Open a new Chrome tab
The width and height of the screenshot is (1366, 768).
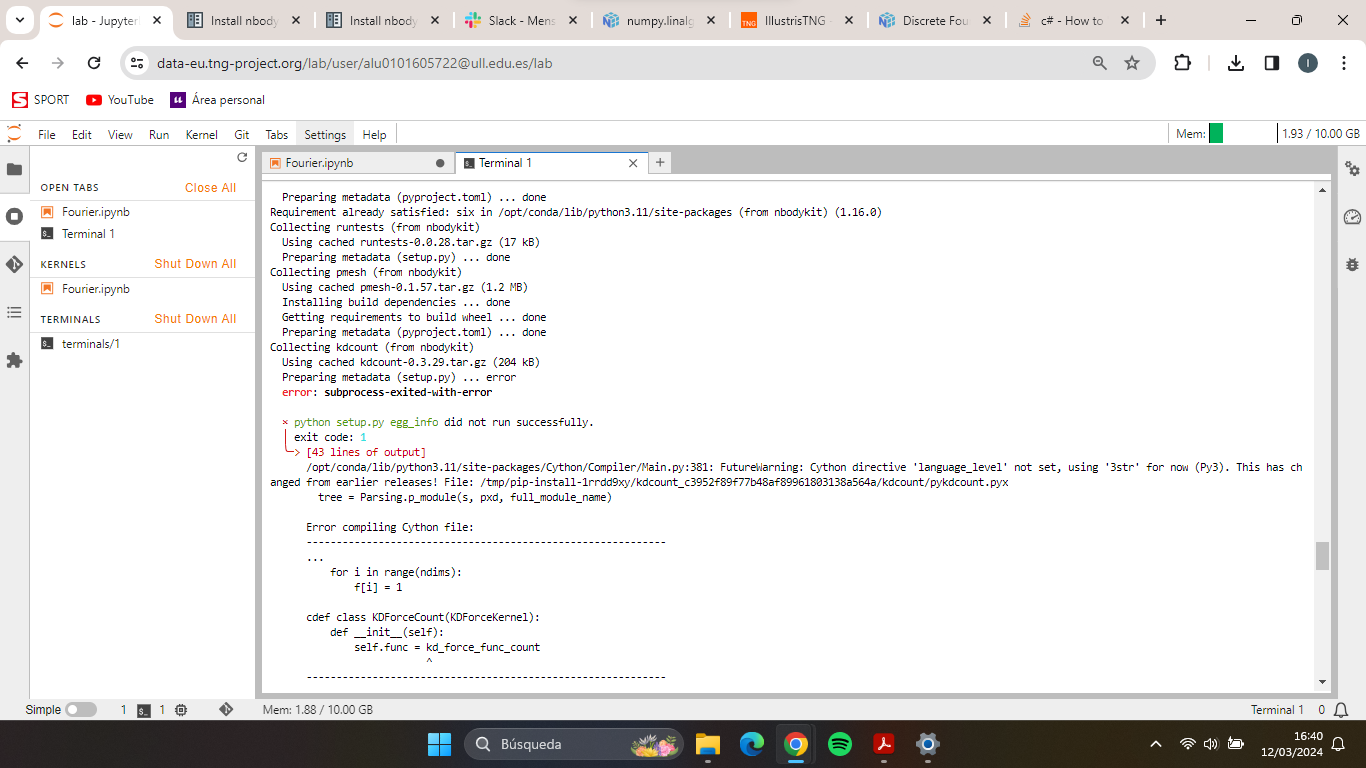coord(1160,20)
